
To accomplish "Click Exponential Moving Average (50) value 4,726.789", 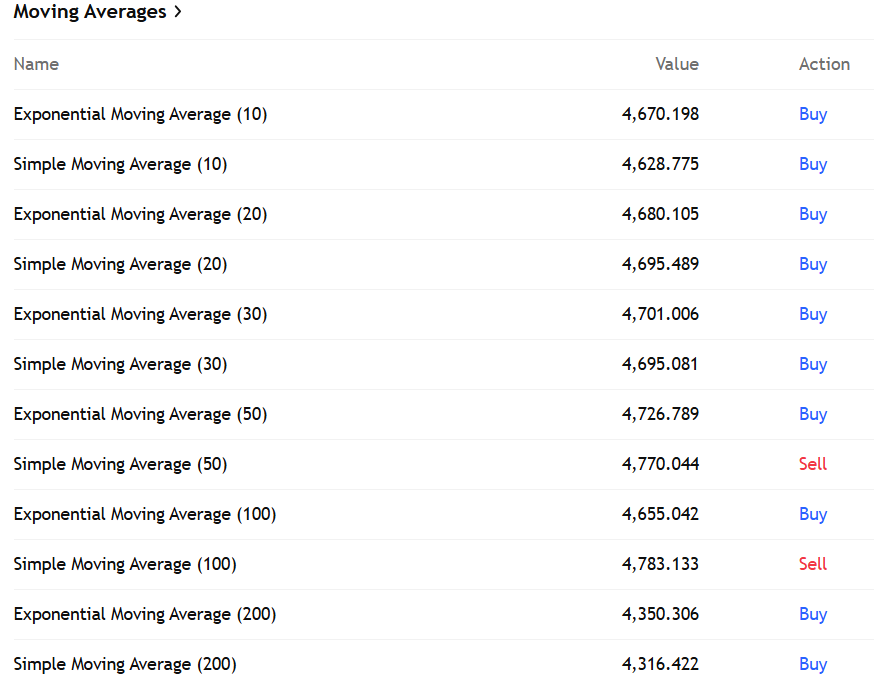I will point(660,414).
